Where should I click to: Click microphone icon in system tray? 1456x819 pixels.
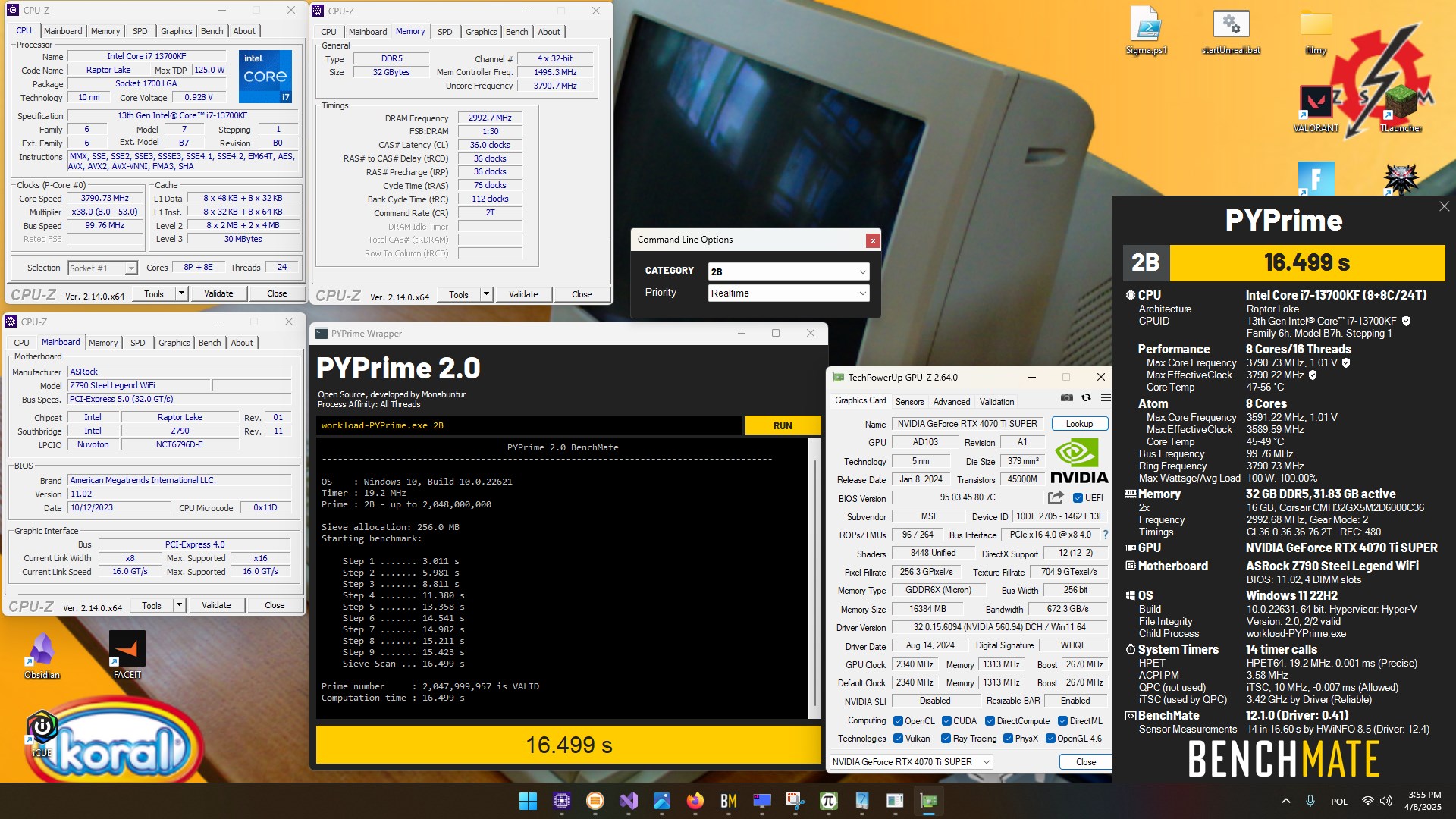click(x=1310, y=801)
